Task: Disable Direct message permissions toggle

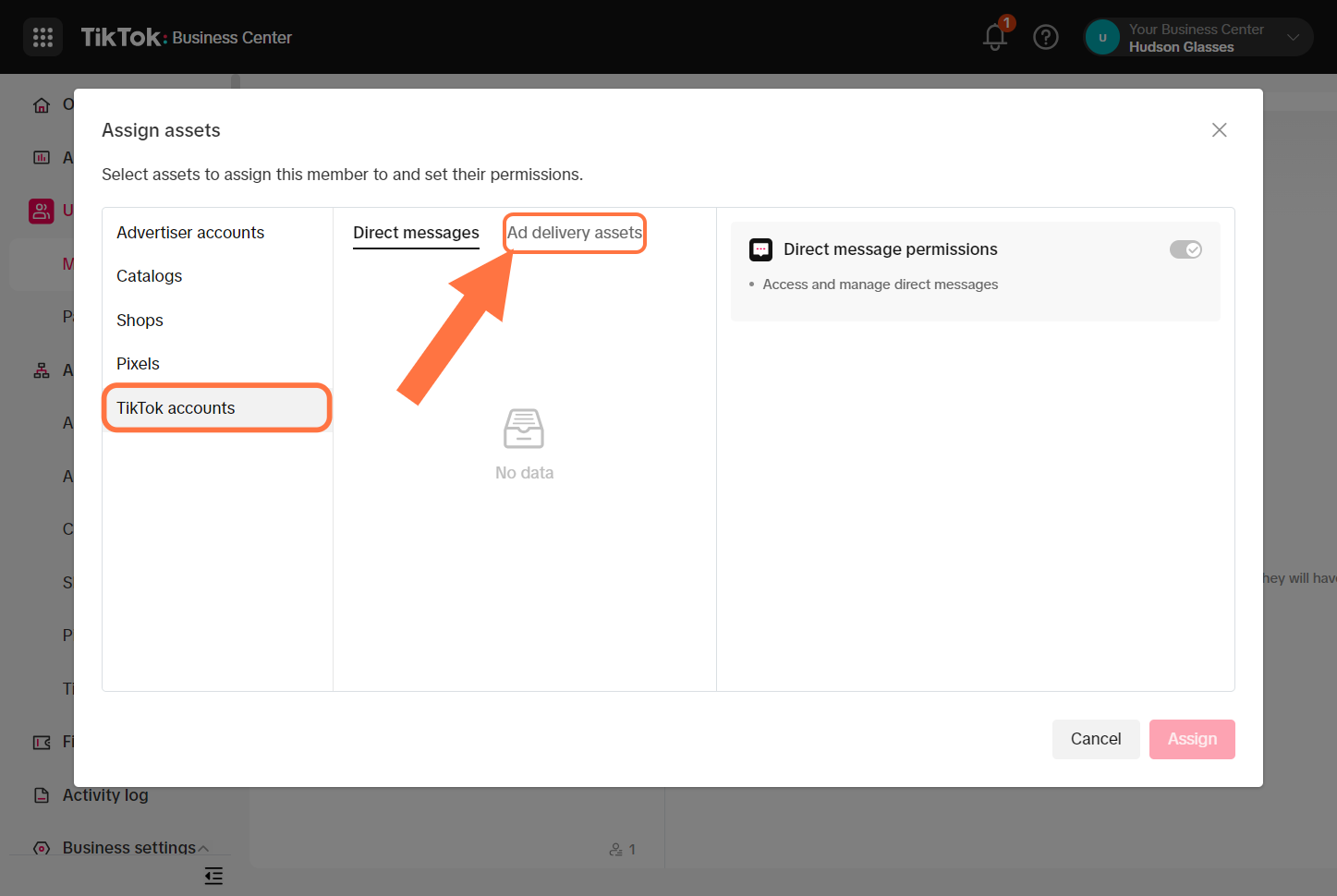Action: pos(1185,249)
